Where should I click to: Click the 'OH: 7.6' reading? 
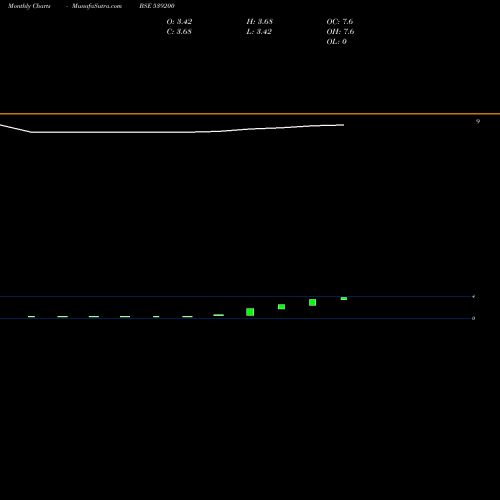pos(340,32)
